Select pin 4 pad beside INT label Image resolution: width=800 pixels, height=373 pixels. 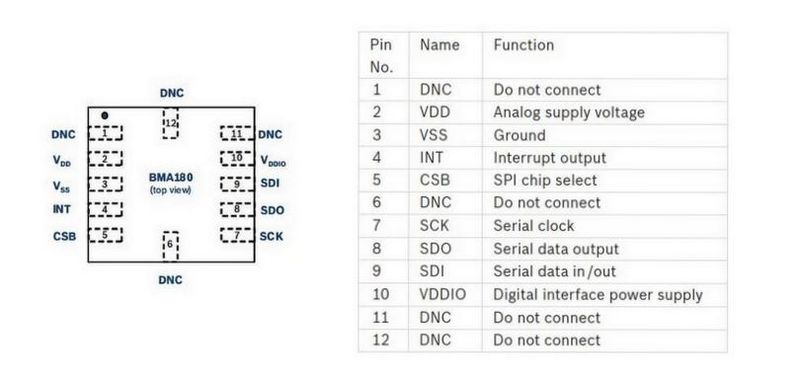(106, 209)
